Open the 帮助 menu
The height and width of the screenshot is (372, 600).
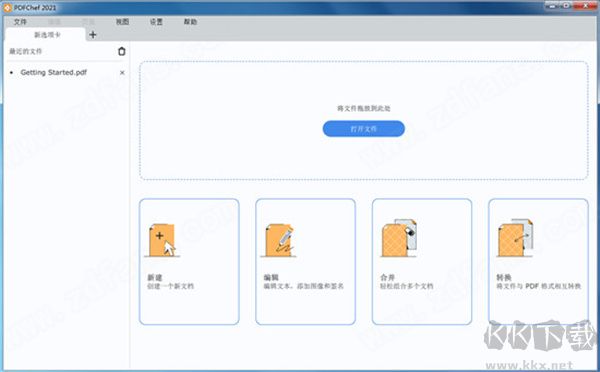pyautogui.click(x=190, y=22)
